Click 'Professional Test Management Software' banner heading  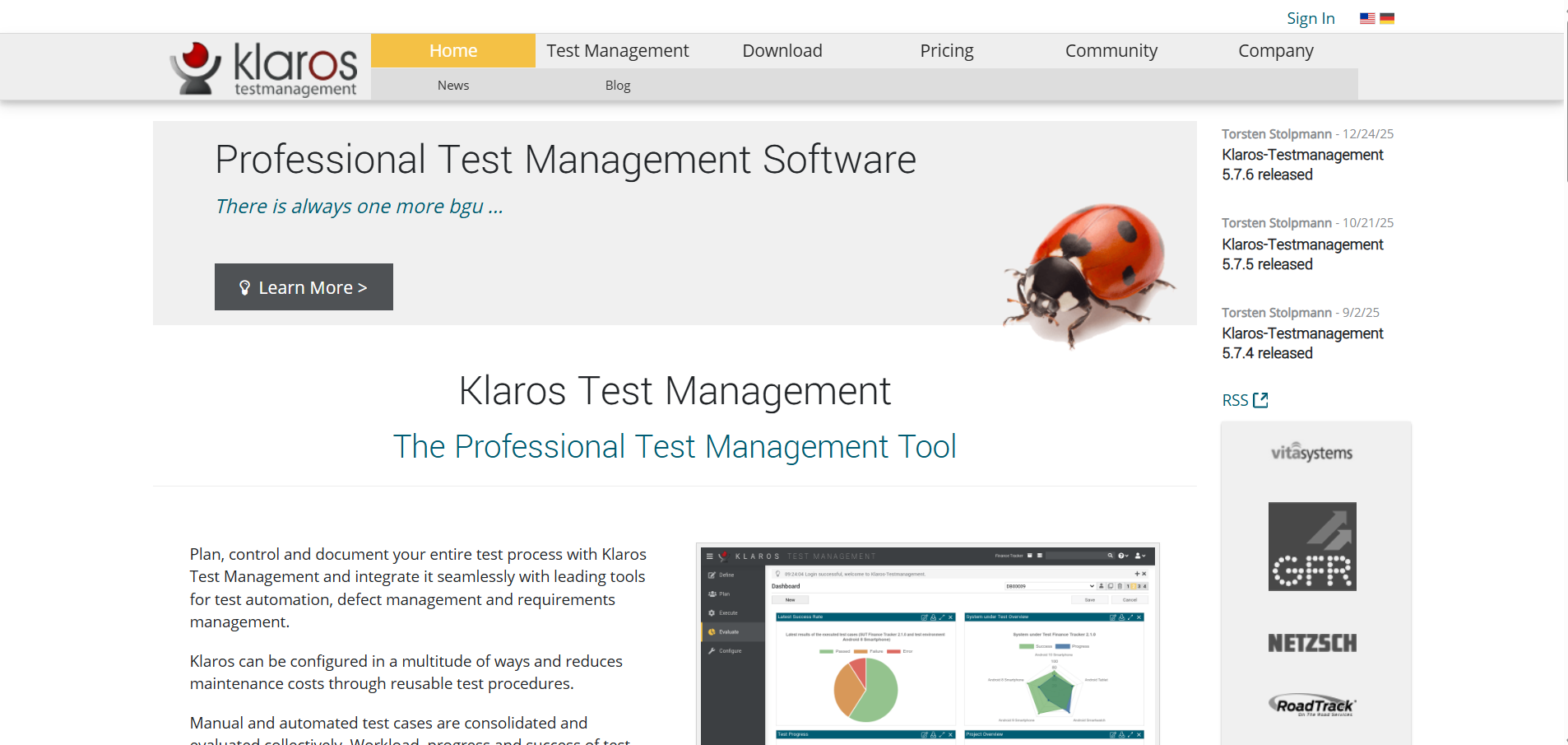click(x=565, y=160)
